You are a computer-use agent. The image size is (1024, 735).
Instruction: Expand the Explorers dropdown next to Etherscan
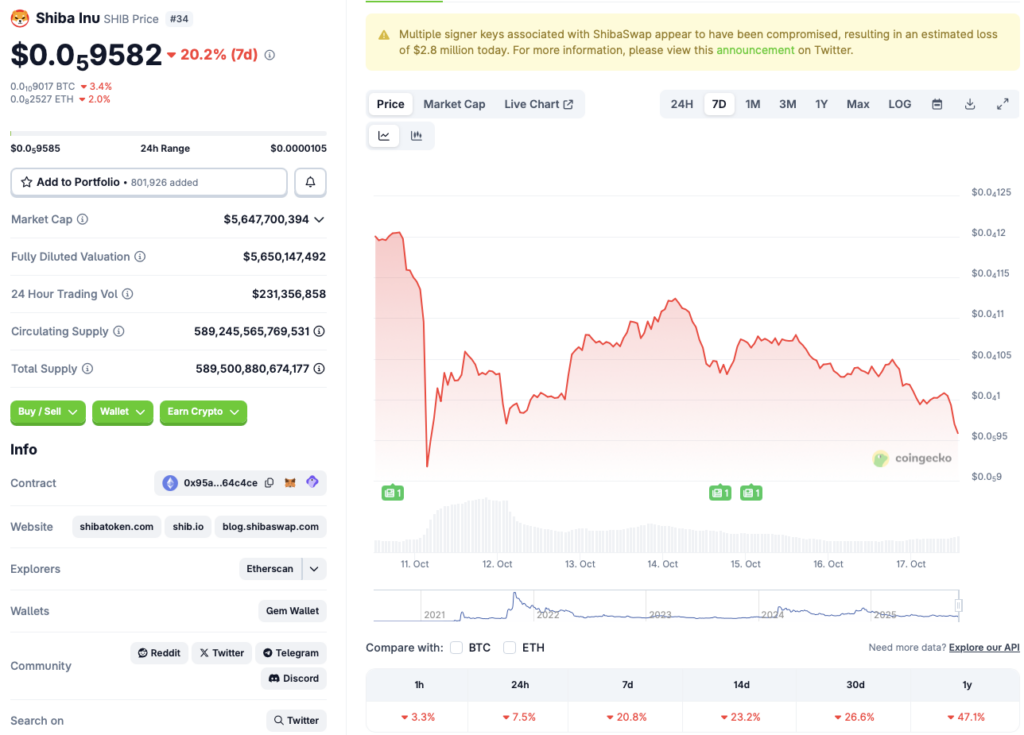pos(314,569)
